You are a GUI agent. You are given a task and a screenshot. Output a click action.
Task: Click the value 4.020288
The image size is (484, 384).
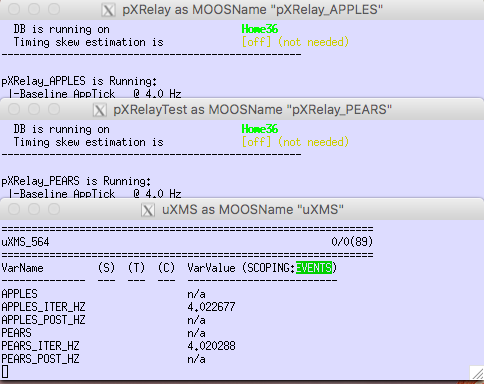click(x=211, y=346)
